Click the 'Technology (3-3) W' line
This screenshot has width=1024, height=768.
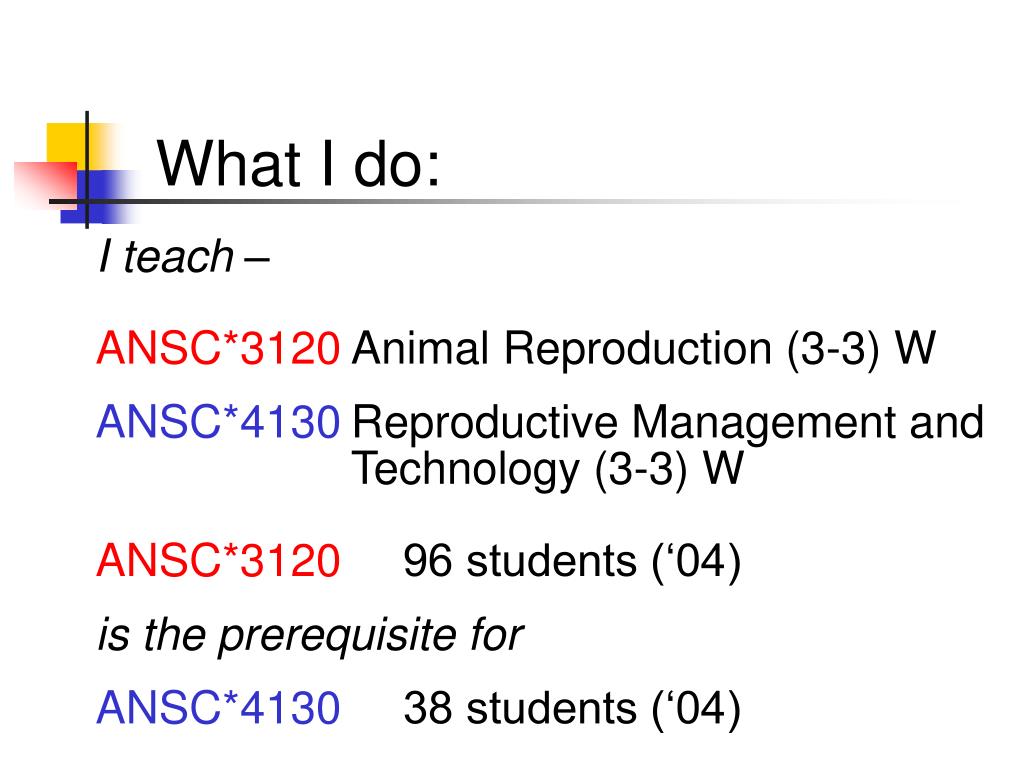pos(547,469)
